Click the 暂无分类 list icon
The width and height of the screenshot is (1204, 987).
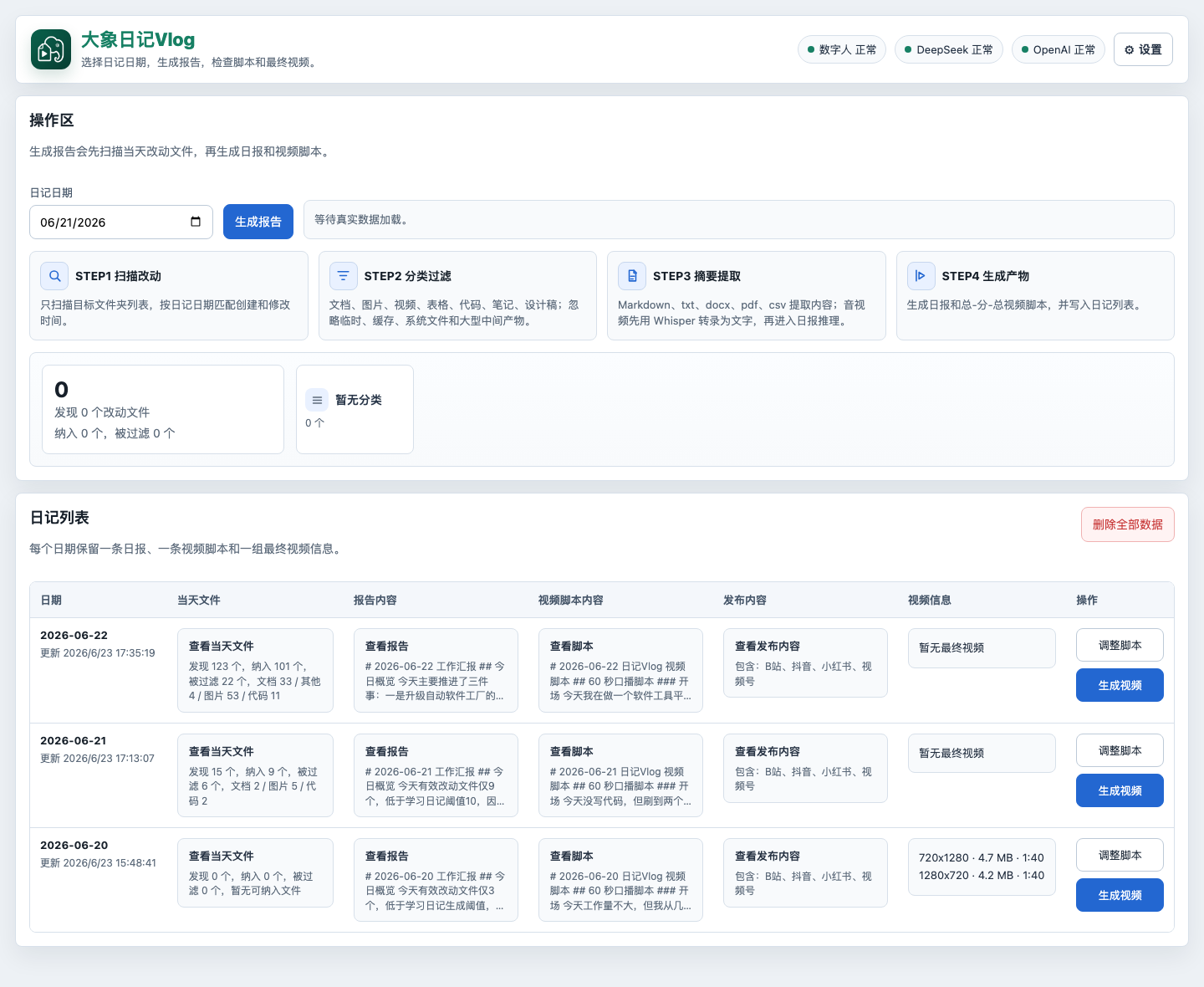pyautogui.click(x=317, y=400)
